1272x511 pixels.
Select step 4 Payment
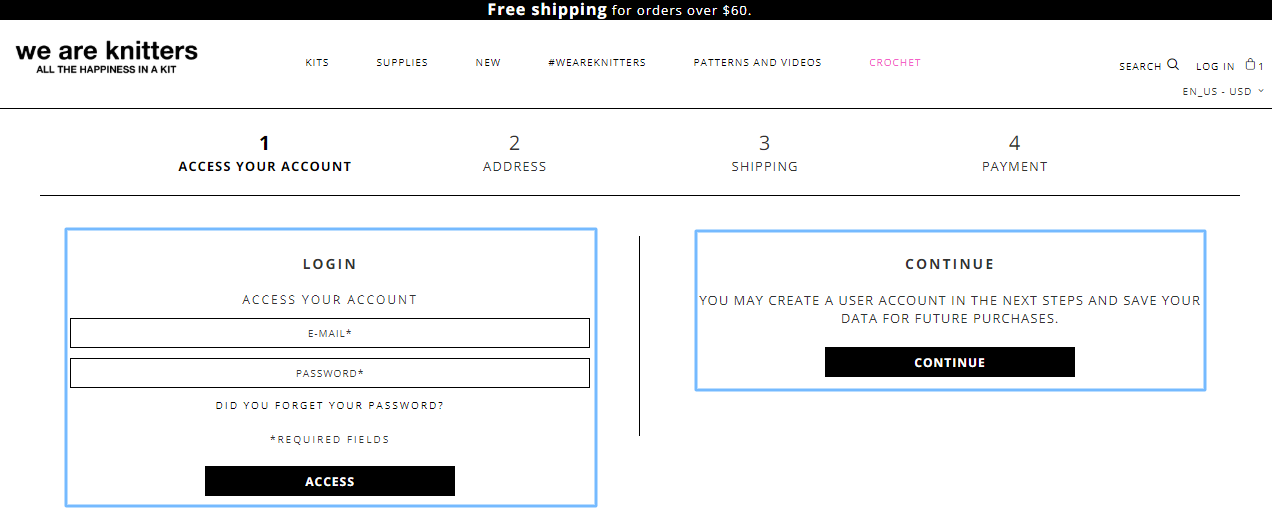click(x=1015, y=154)
